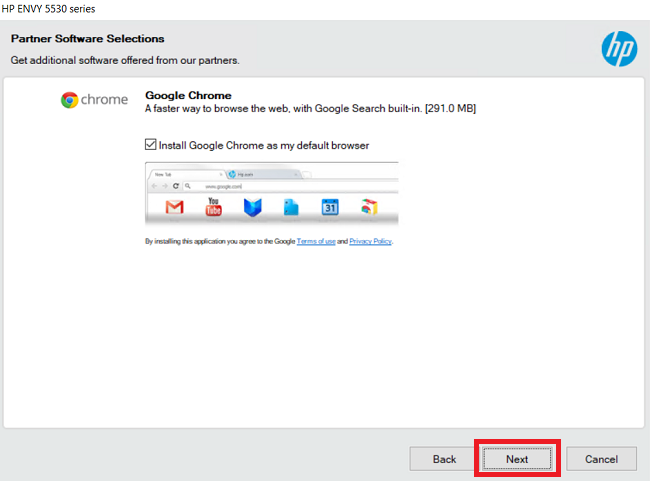Screen dimensions: 650x481
Task: Cancel the HP installer
Action: [x=601, y=459]
